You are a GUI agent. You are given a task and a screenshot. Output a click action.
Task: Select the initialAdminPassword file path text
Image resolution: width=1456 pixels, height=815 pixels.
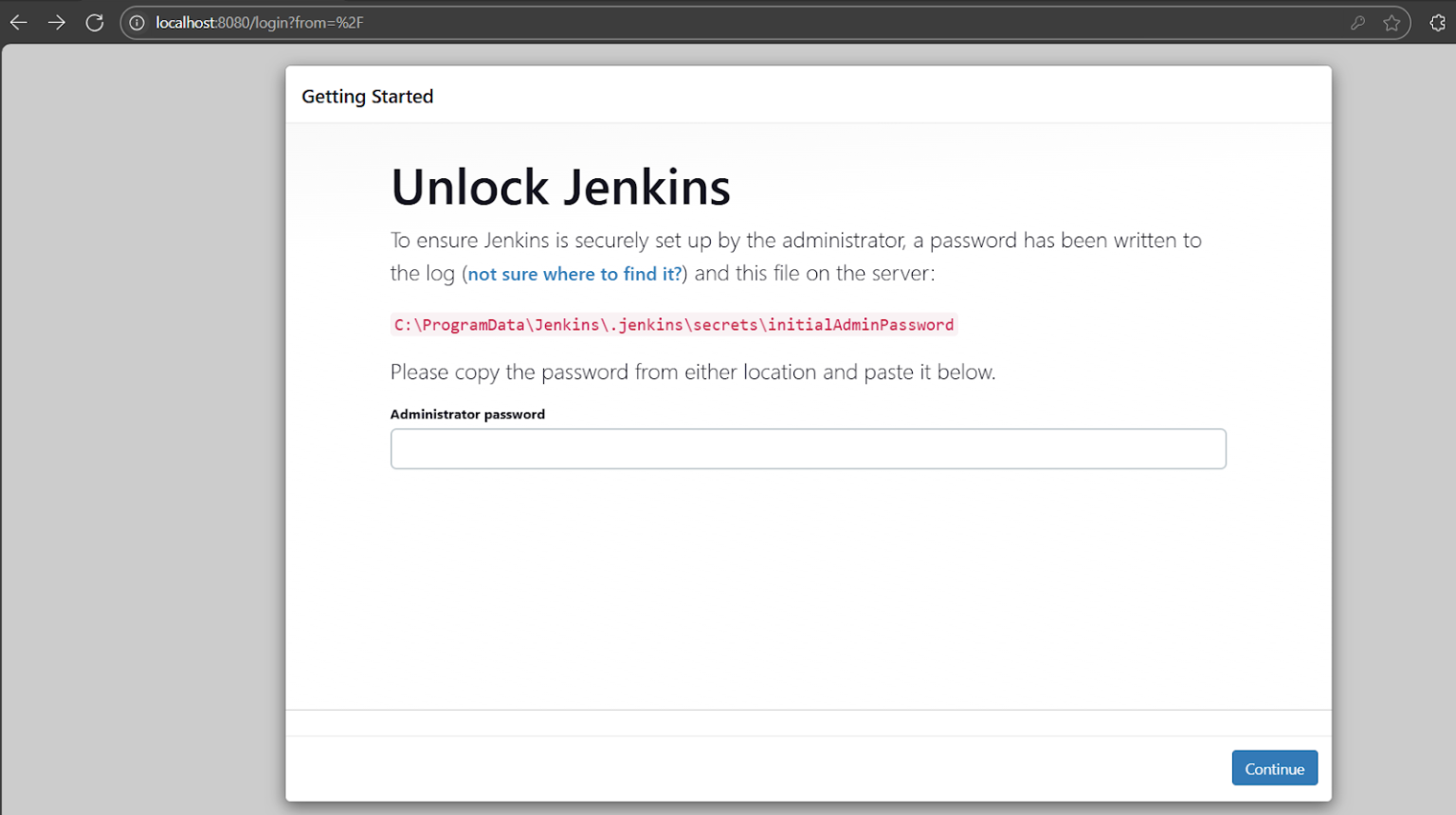(673, 324)
